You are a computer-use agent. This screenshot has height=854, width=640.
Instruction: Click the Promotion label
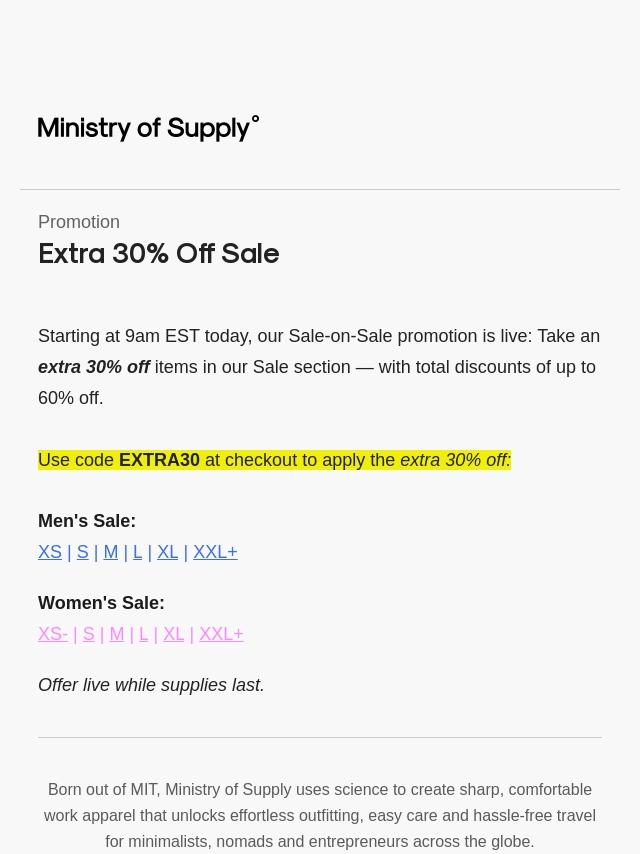point(79,222)
